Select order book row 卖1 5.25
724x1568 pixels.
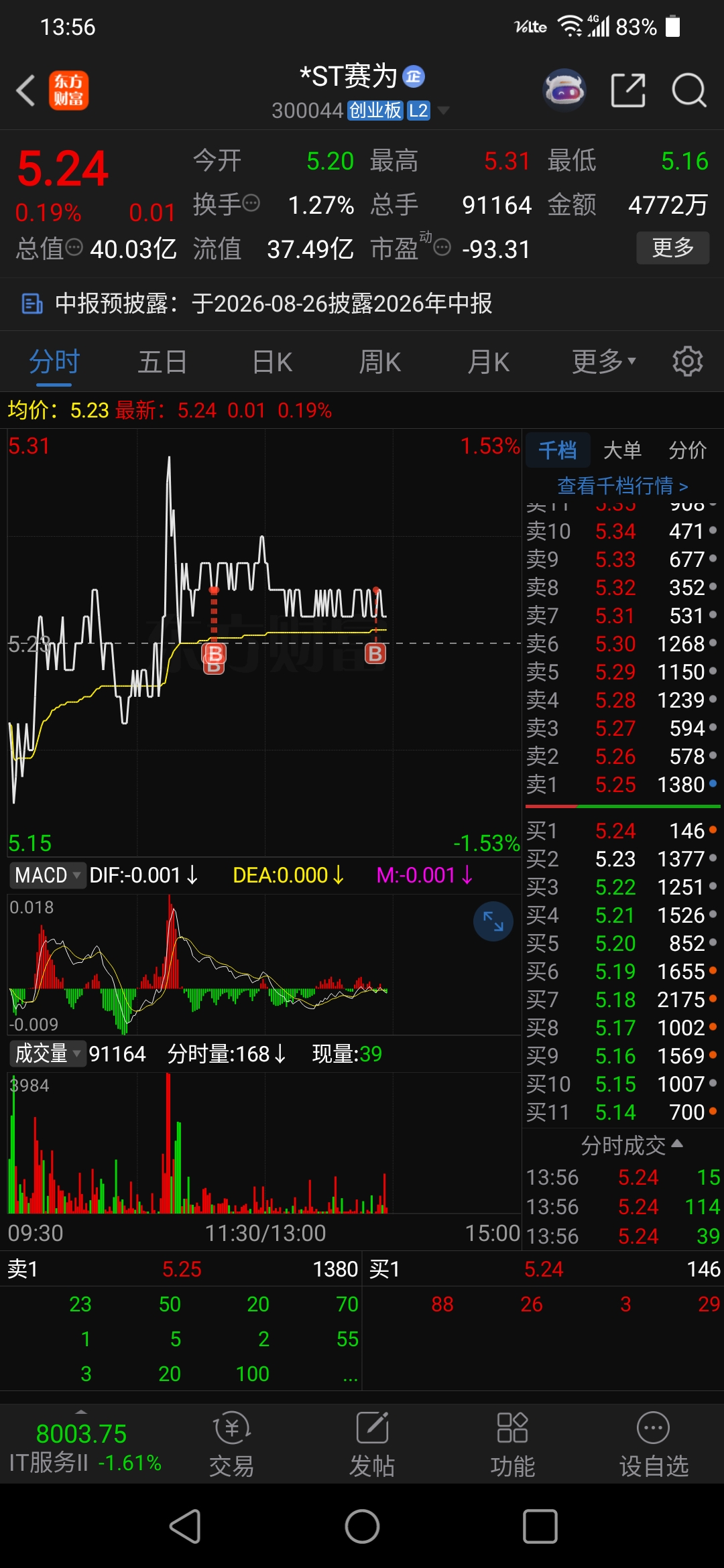(x=622, y=785)
